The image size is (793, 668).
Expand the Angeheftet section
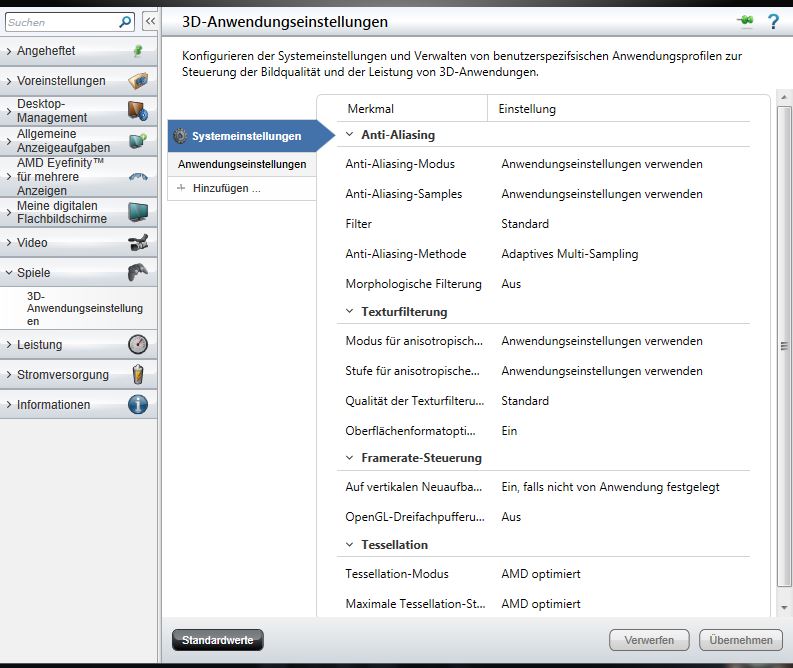(x=9, y=51)
